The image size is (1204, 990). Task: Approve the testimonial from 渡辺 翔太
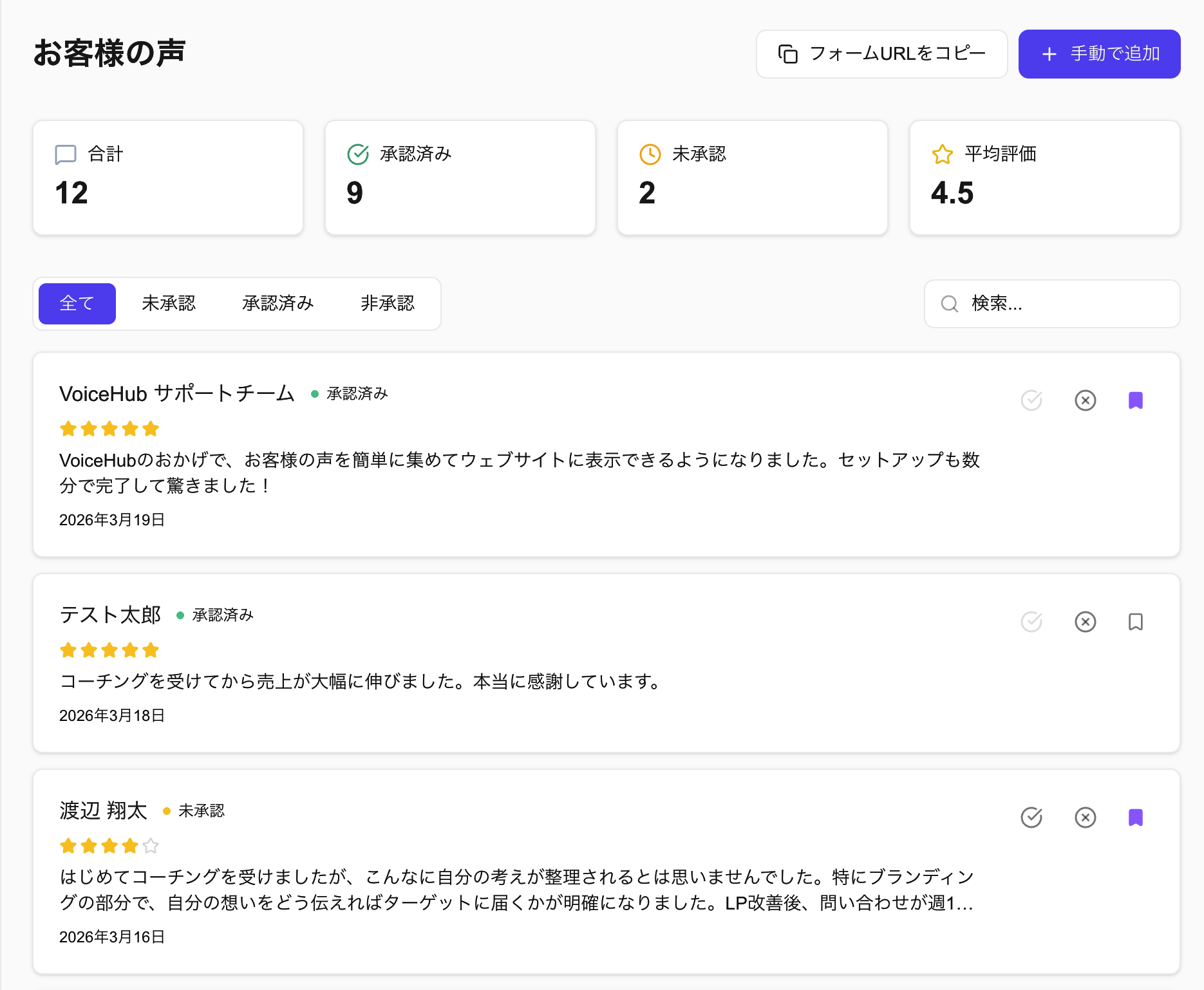click(1031, 817)
